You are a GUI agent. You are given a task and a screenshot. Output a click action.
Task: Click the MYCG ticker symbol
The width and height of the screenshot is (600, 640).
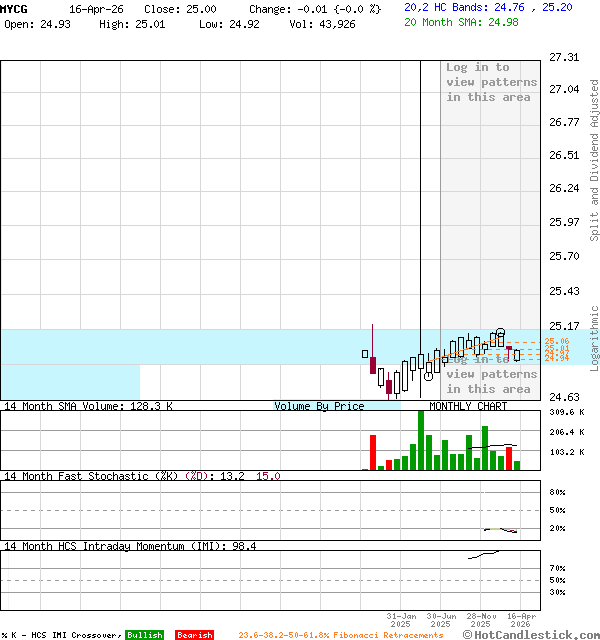tap(15, 9)
